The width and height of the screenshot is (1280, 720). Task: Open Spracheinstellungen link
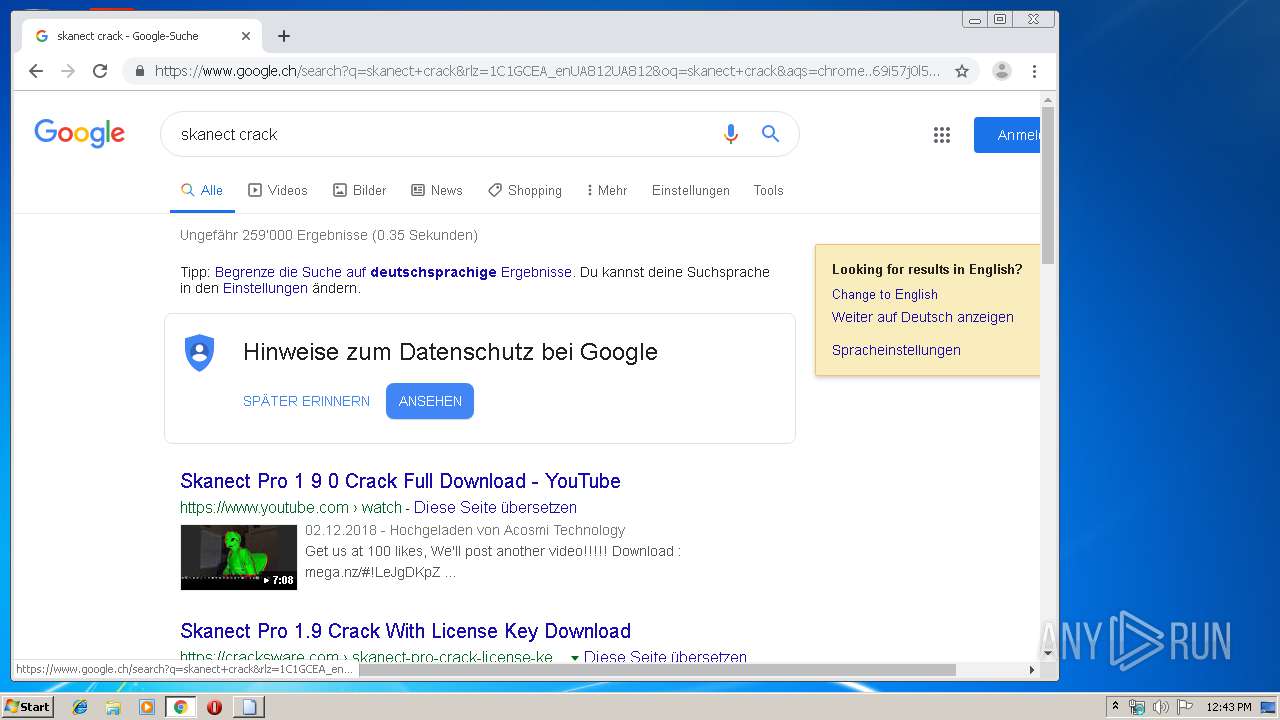point(896,350)
